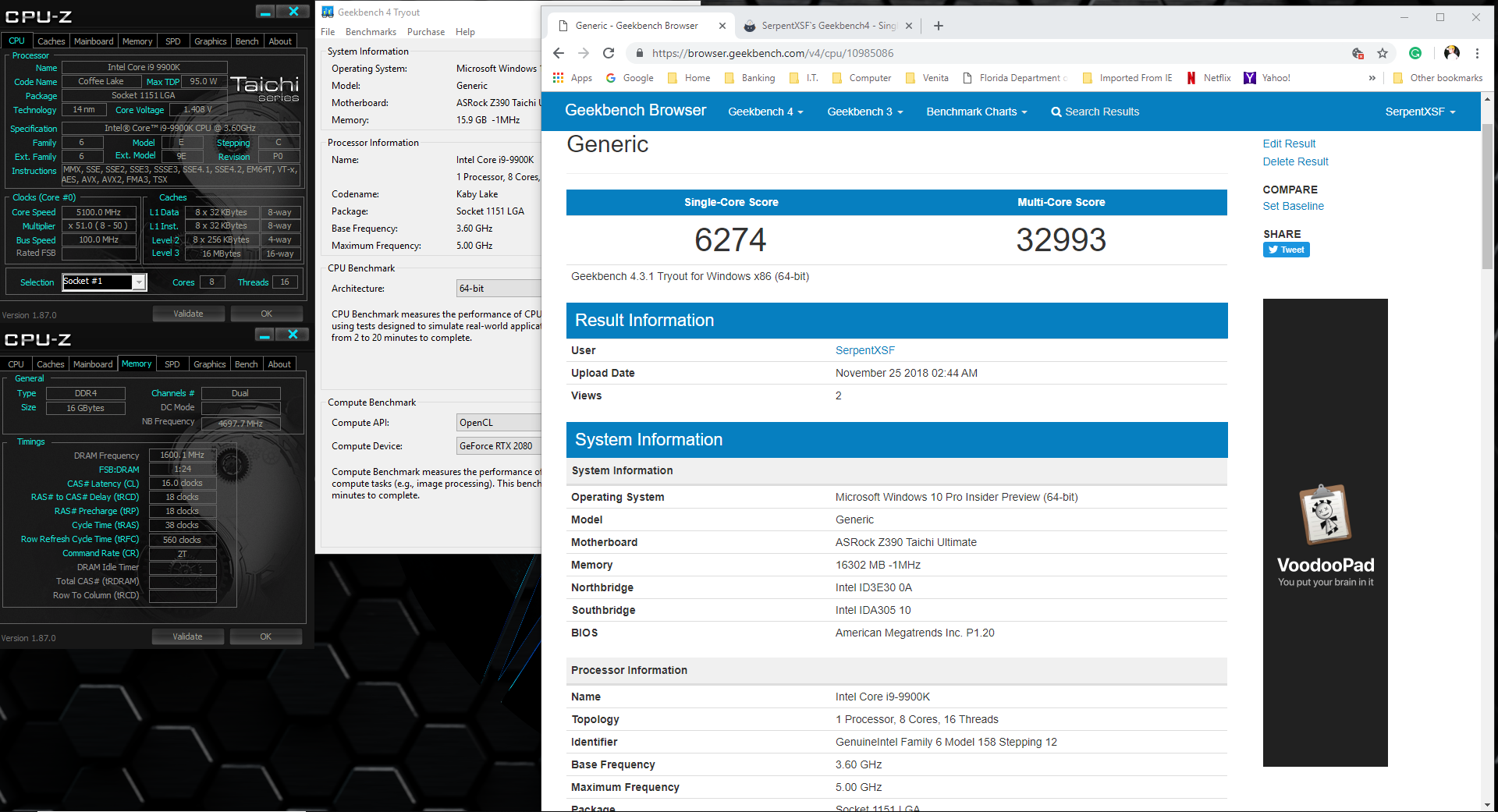Viewport: 1498px width, 812px height.
Task: Click the Delete Result link
Action: [x=1295, y=161]
